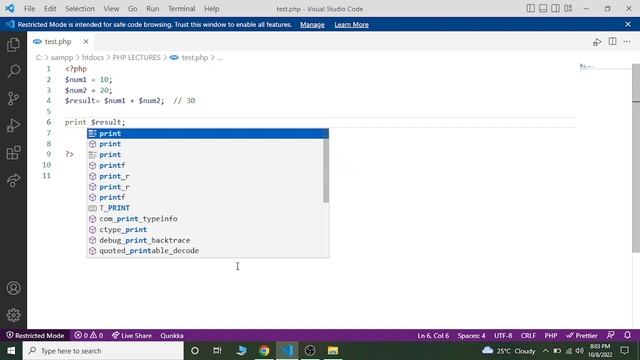Click Quokka in status bar
The image size is (640, 360).
[172, 336]
